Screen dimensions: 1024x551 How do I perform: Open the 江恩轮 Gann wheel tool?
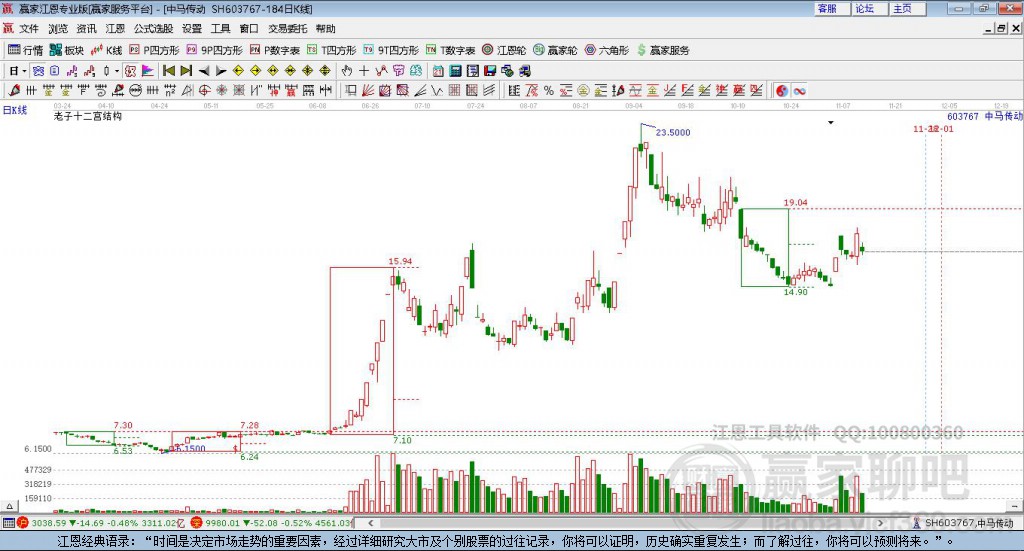point(504,50)
